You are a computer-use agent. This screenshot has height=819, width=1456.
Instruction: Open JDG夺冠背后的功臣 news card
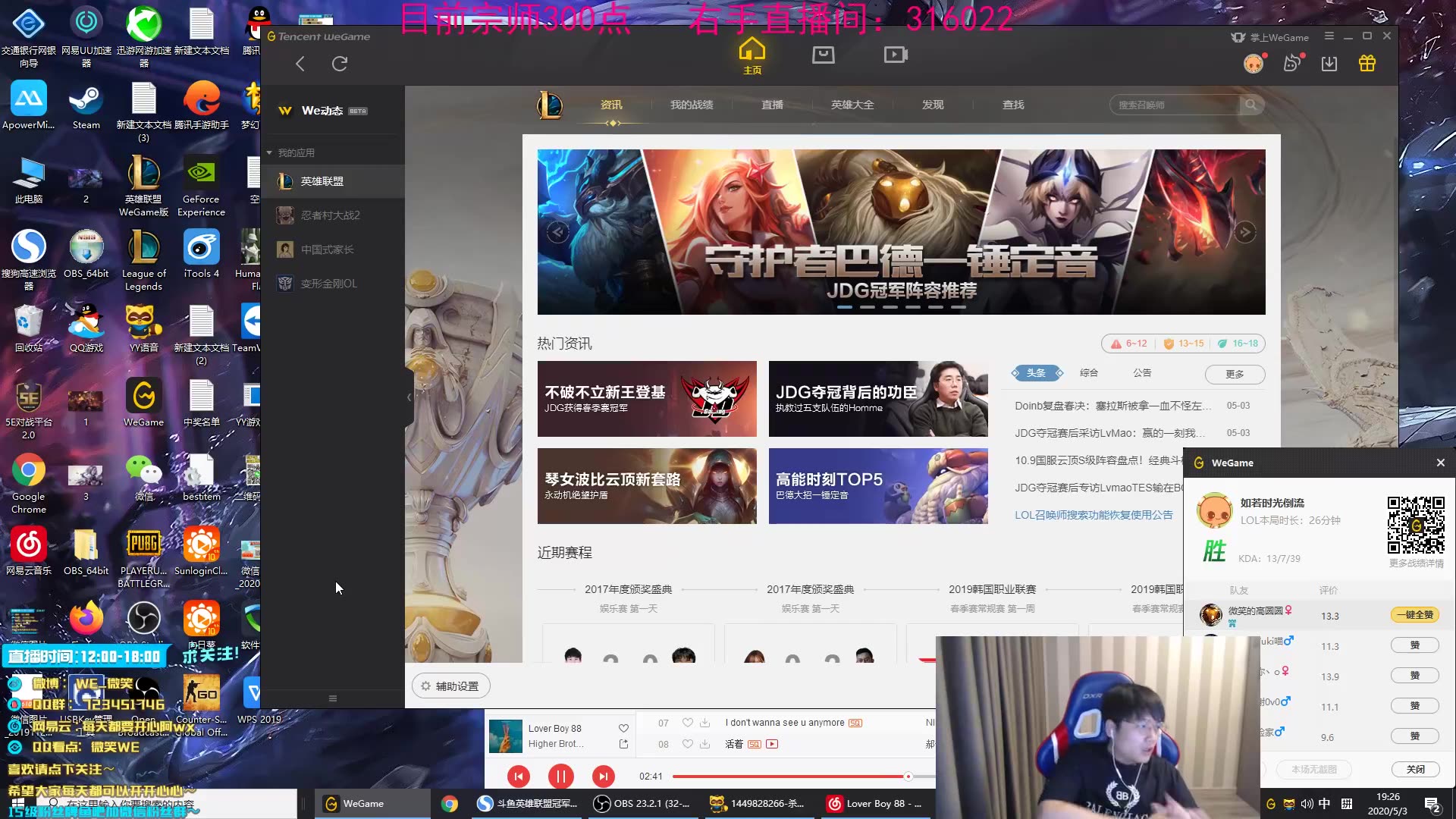coord(878,399)
